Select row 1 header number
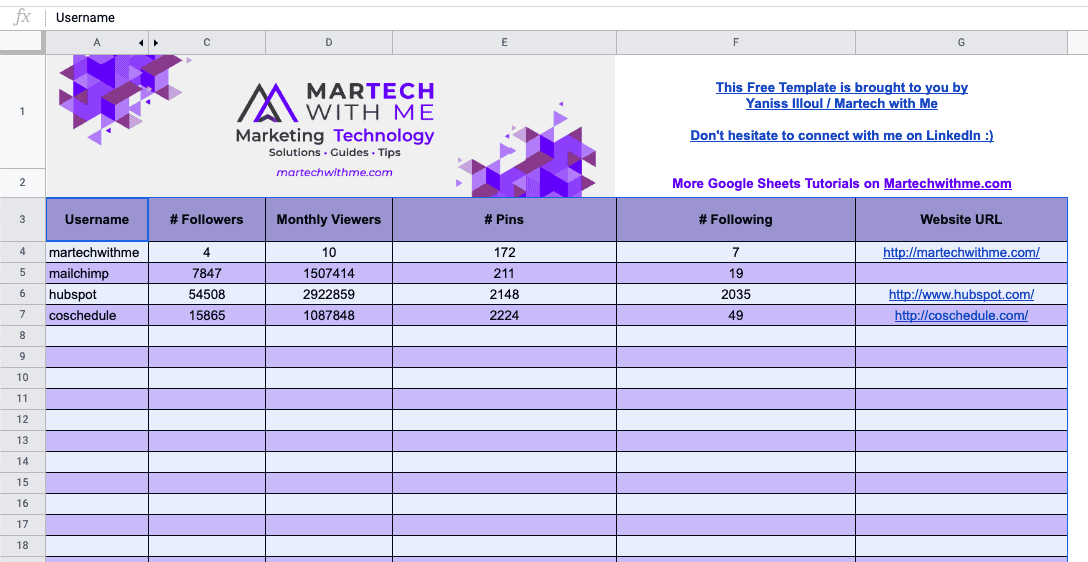Viewport: 1088px width, 562px height. point(23,111)
